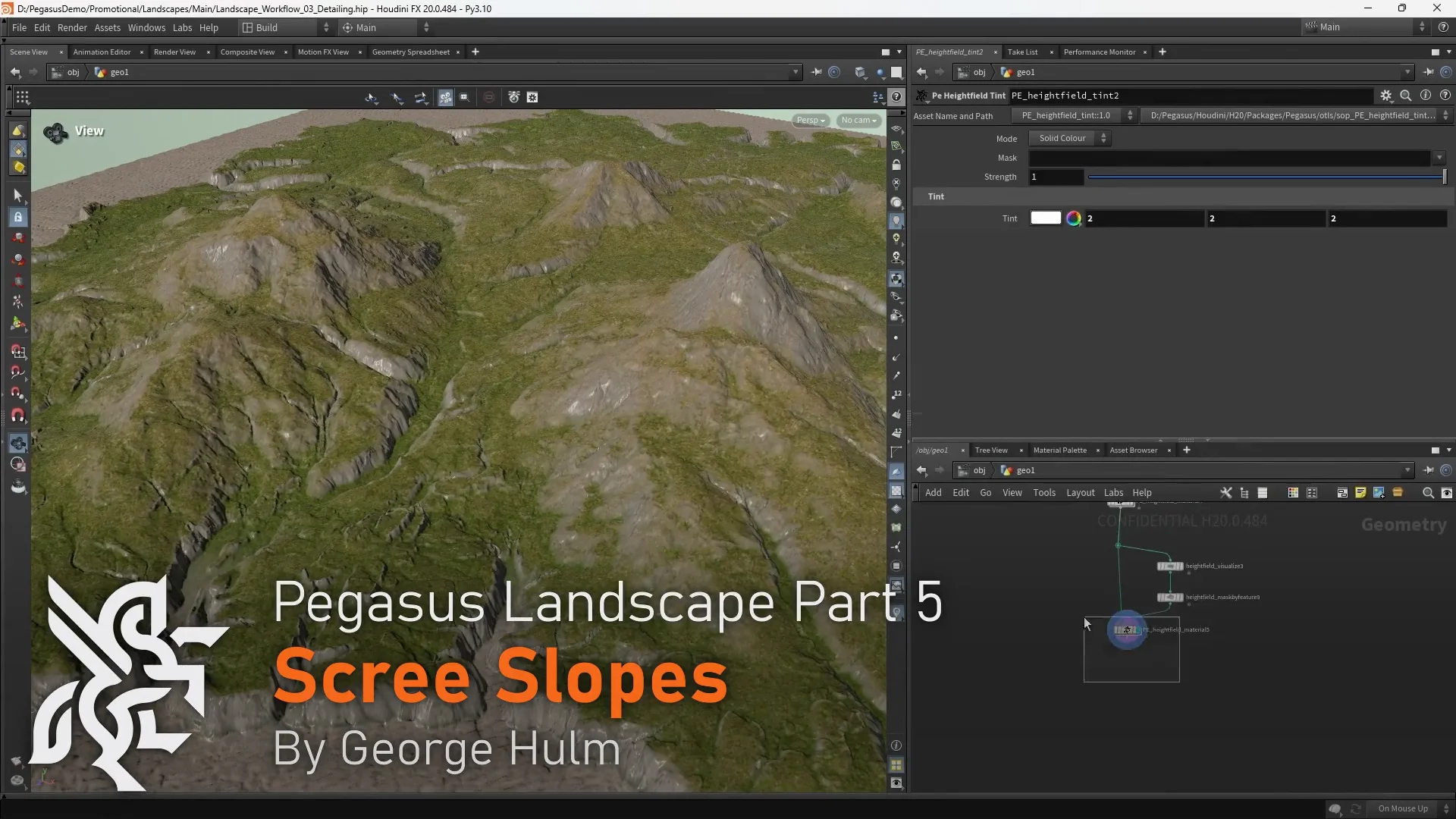Open the Persp view dropdown in the viewport
1456x819 pixels.
click(810, 120)
